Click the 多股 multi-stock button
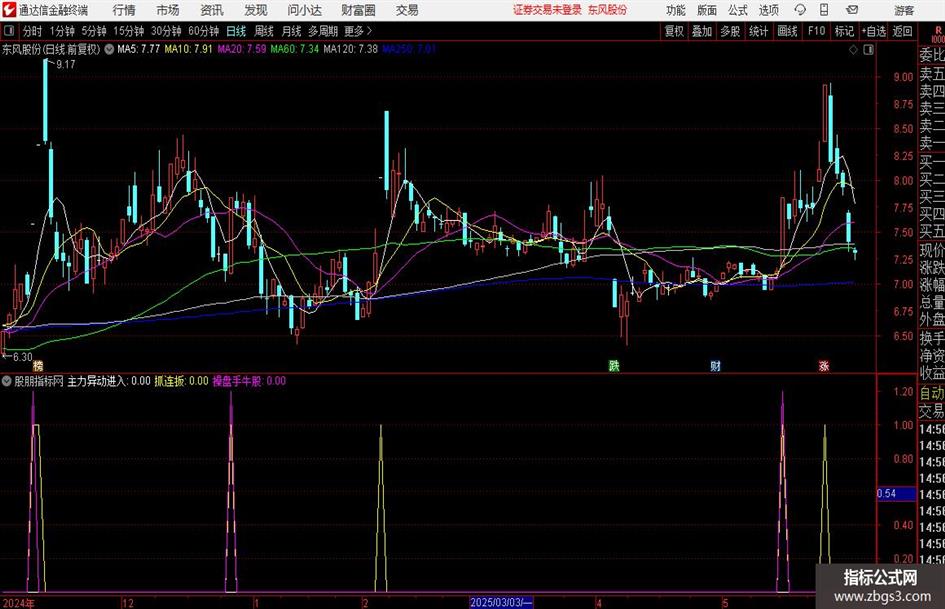The width and height of the screenshot is (945, 609). tap(730, 31)
